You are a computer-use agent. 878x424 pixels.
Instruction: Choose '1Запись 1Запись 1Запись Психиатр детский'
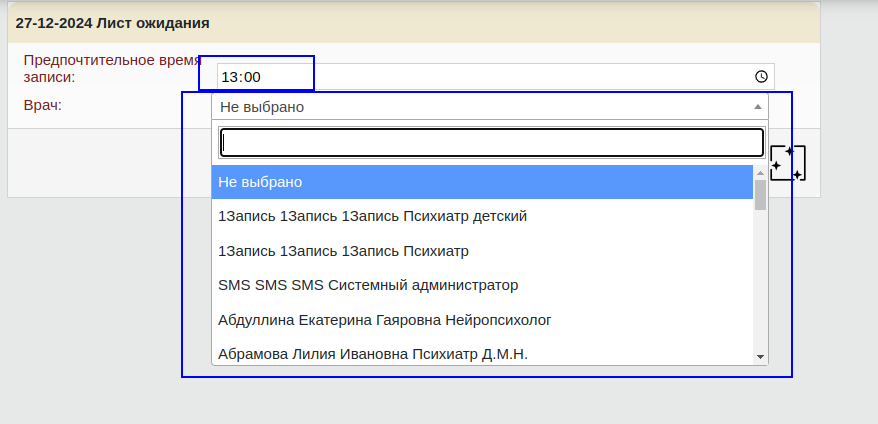click(372, 215)
